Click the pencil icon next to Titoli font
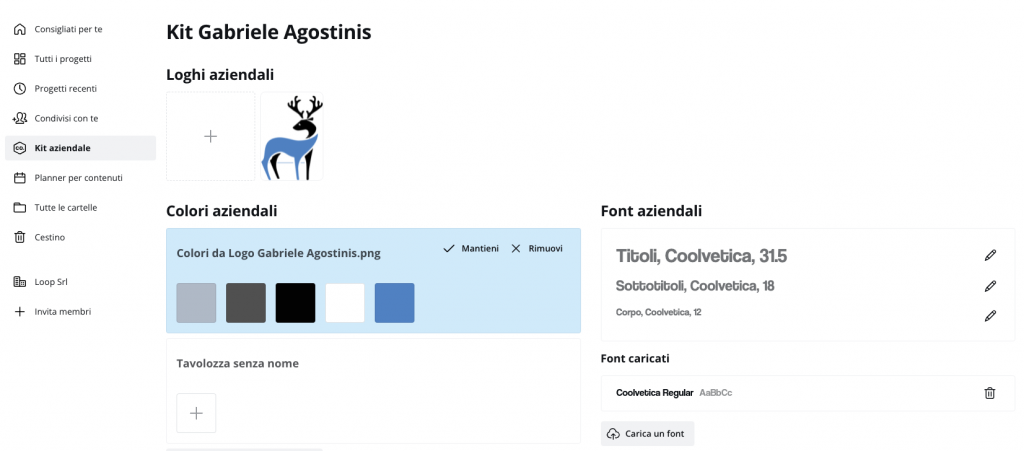 pyautogui.click(x=990, y=256)
